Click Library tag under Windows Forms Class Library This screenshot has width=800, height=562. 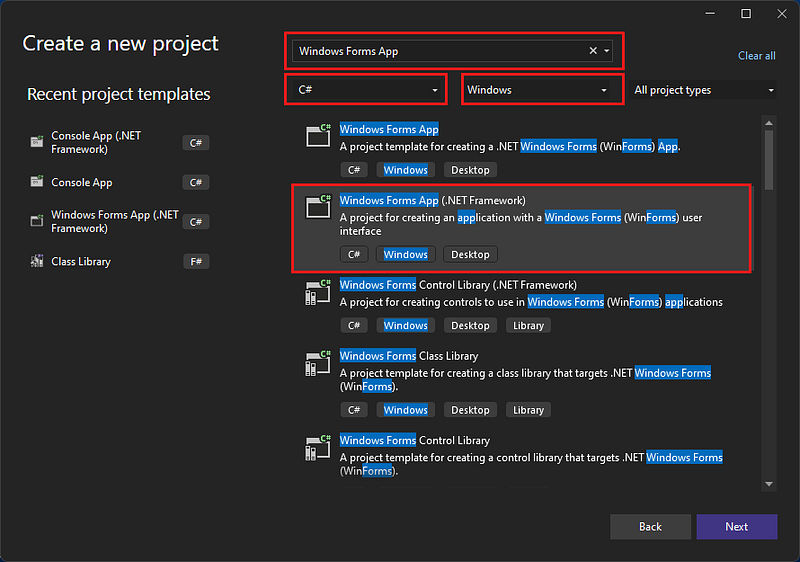[528, 410]
